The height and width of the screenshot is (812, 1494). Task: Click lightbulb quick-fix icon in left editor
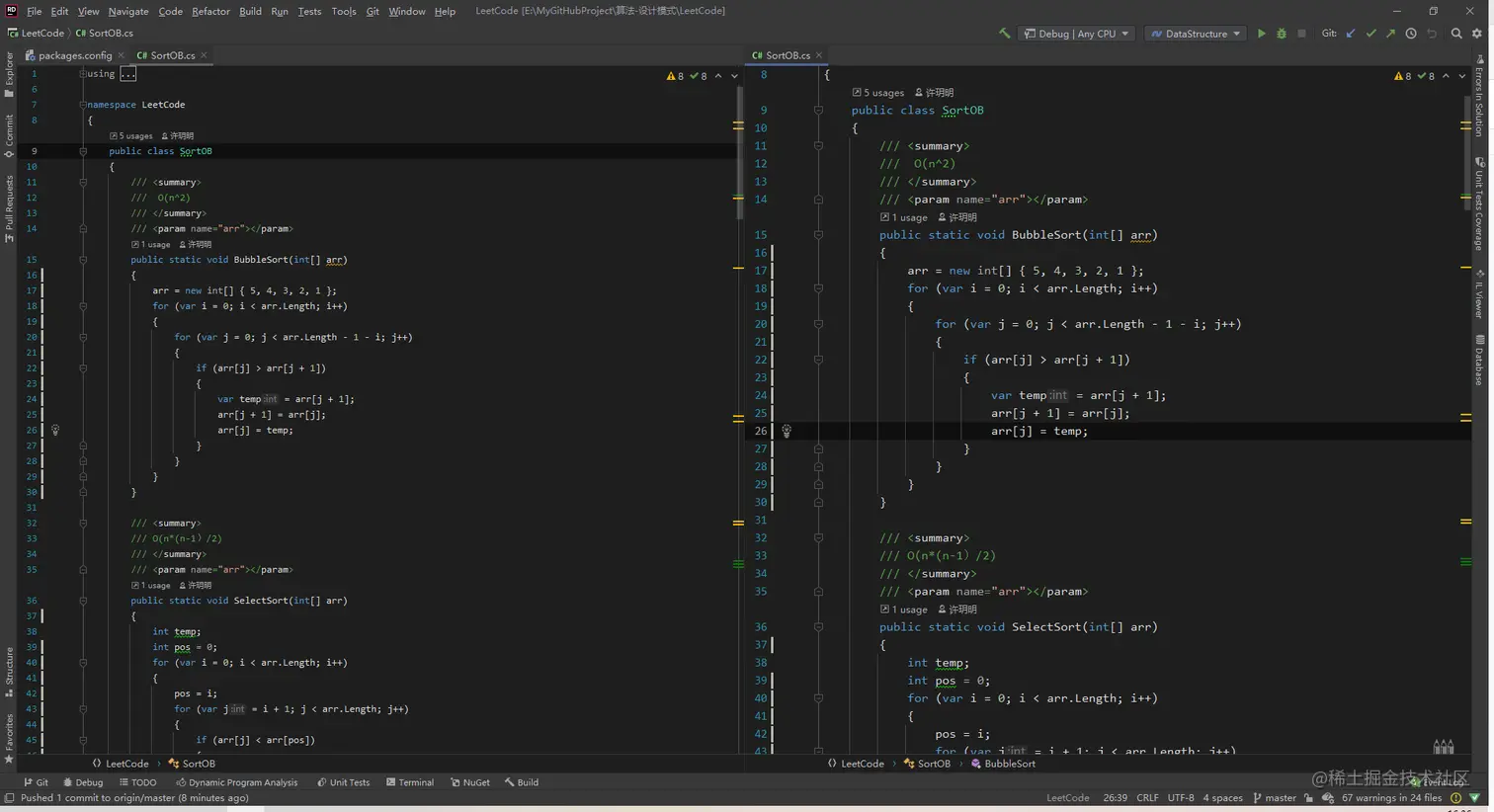[x=55, y=431]
